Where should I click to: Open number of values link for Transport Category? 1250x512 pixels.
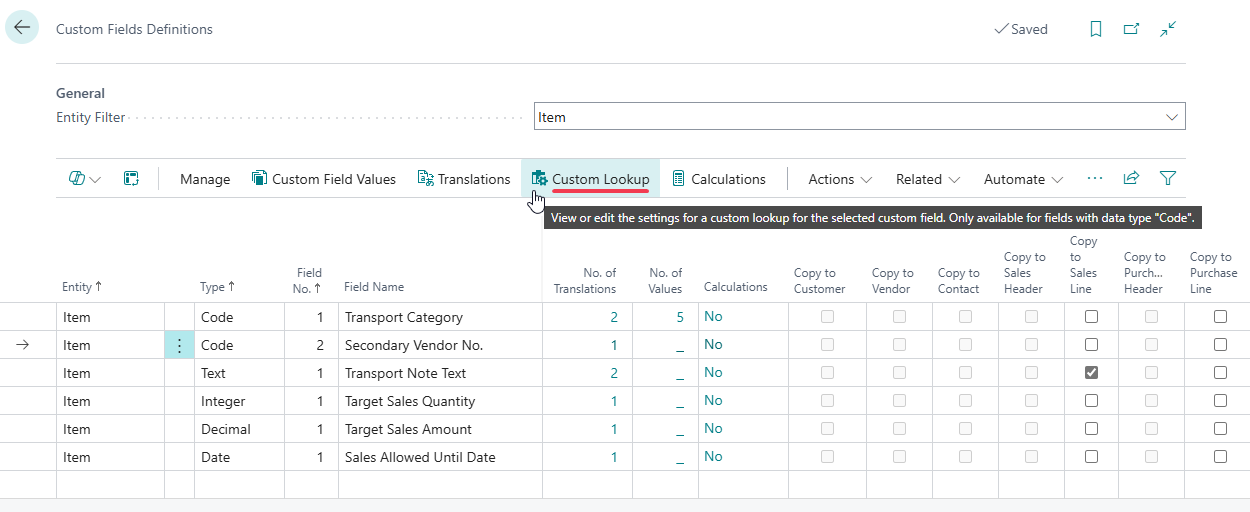click(678, 317)
